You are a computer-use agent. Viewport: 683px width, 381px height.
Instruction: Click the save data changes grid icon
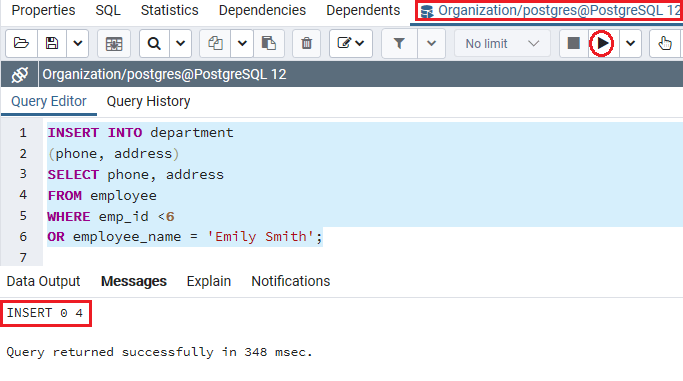114,44
